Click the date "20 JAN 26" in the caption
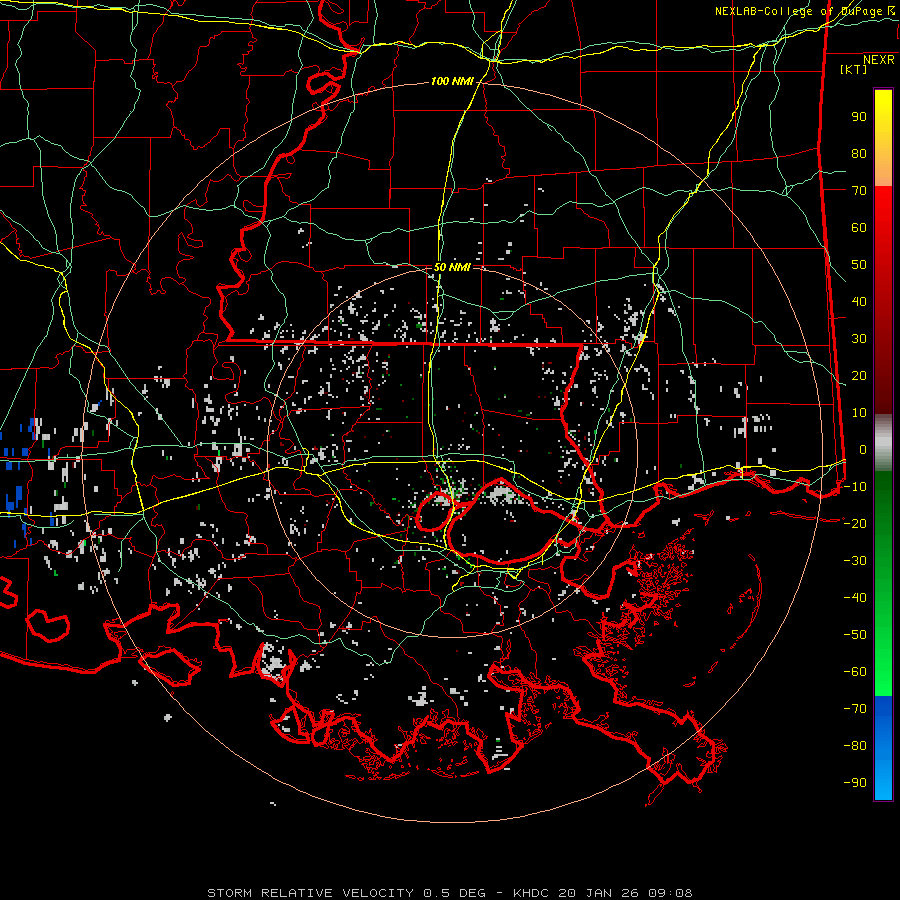Image resolution: width=900 pixels, height=900 pixels. (599, 893)
